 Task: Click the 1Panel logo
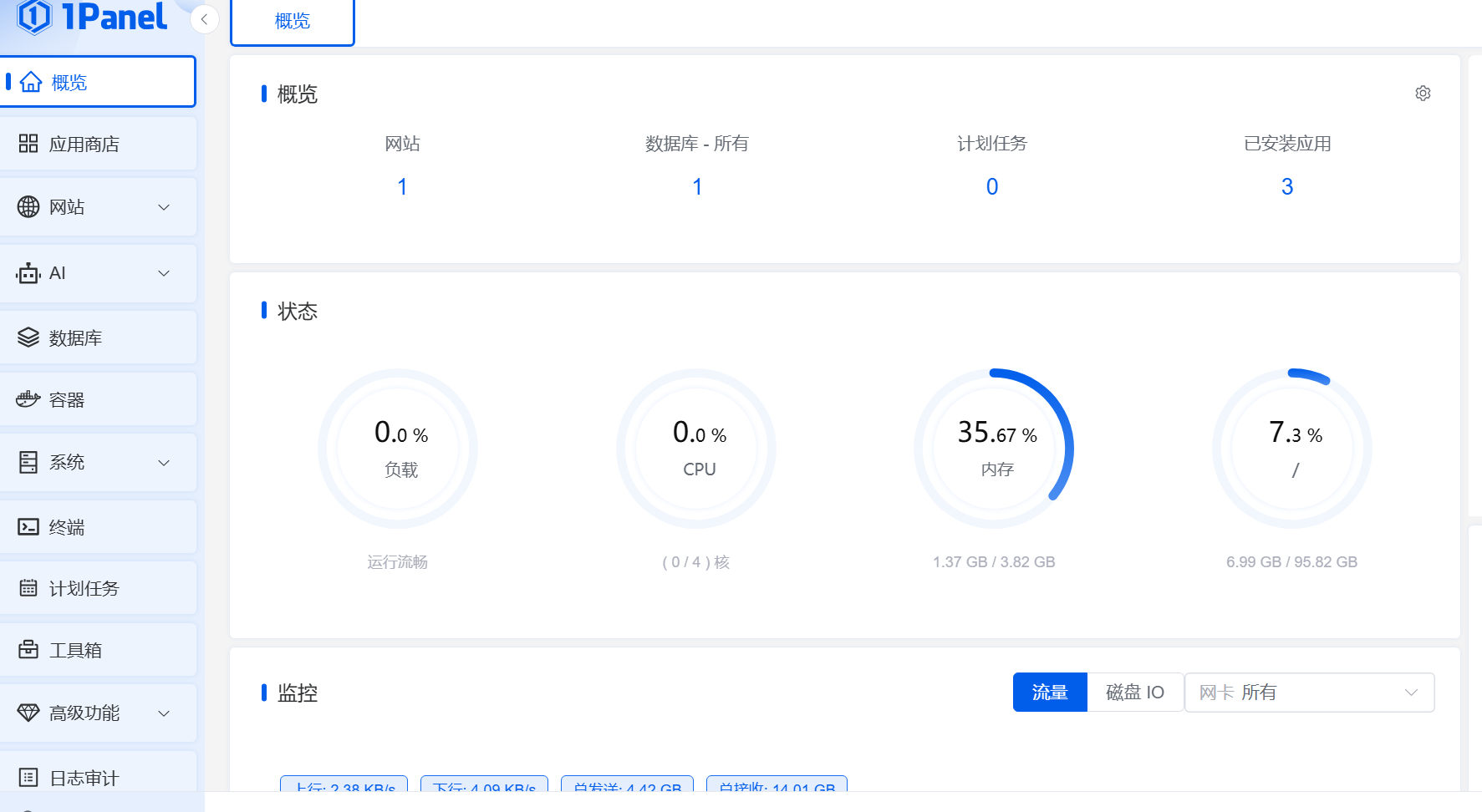[92, 17]
